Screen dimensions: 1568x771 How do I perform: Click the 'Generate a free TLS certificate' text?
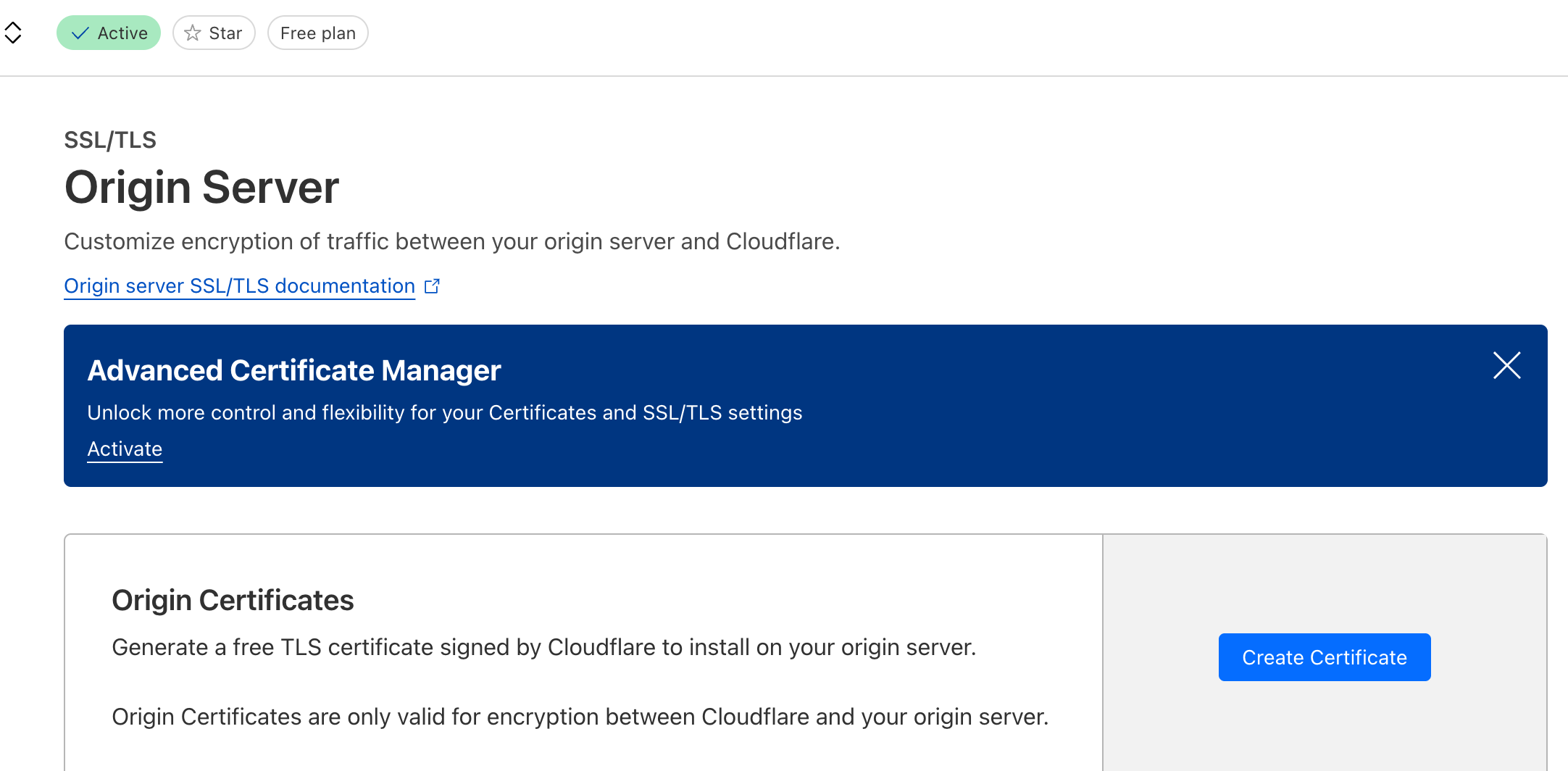click(x=543, y=647)
